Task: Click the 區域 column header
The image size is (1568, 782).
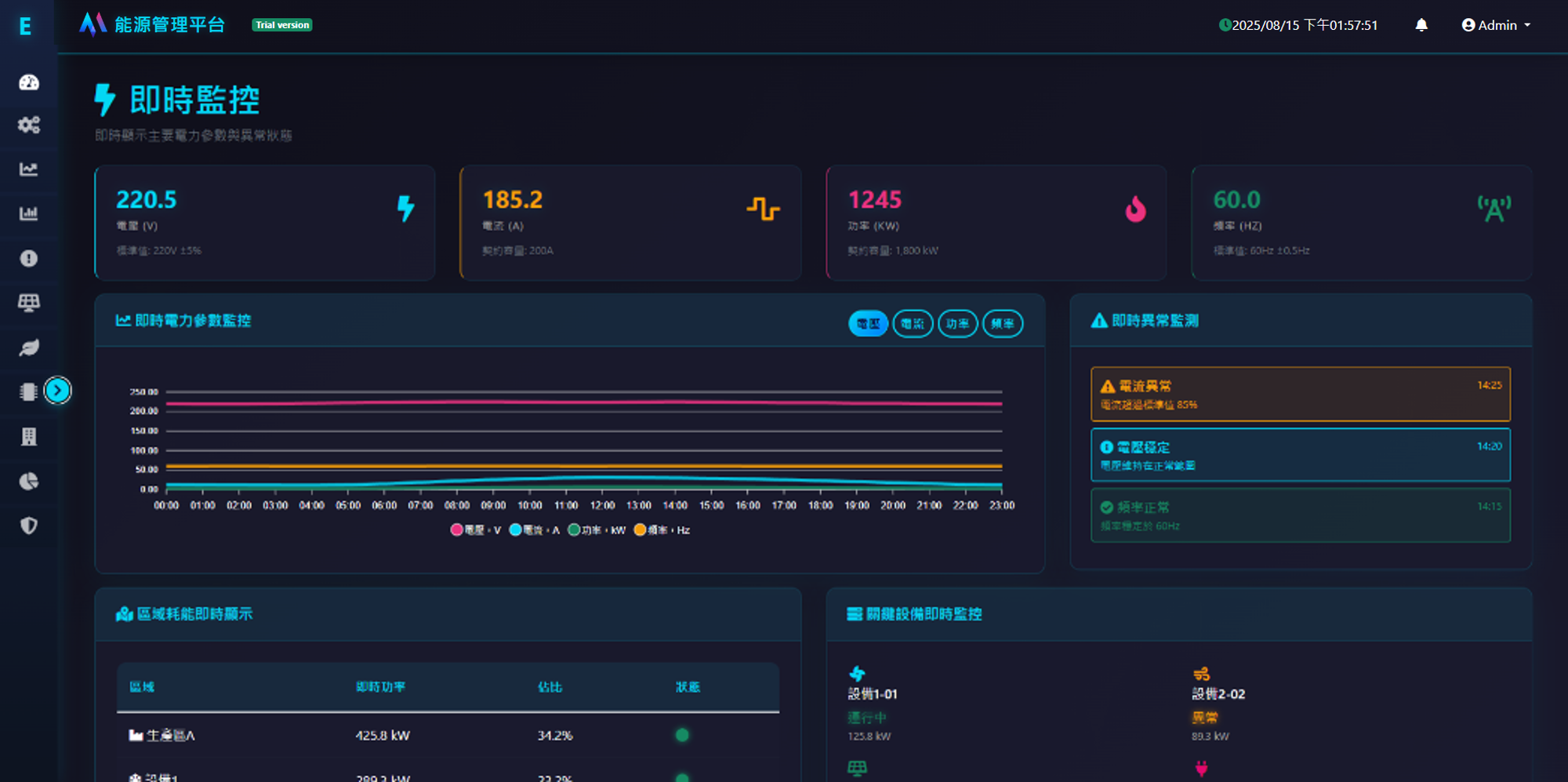Action: coord(142,687)
